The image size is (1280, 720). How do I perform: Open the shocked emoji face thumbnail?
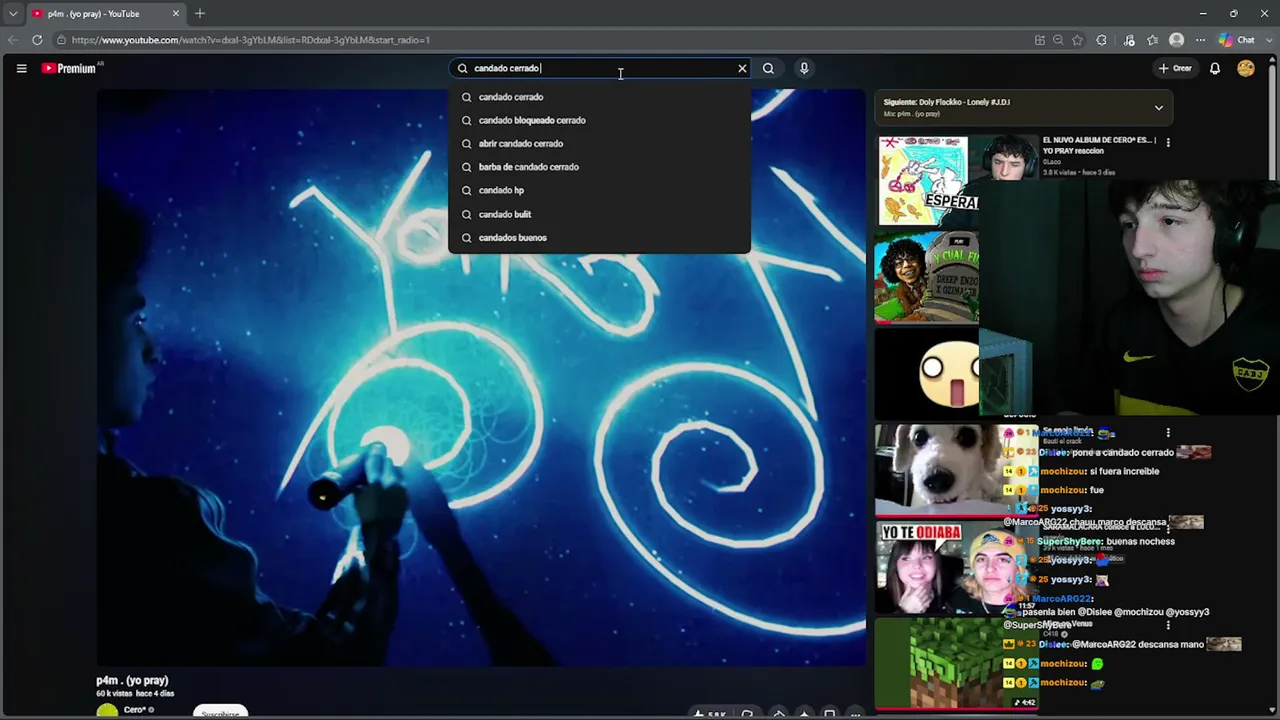pos(928,373)
